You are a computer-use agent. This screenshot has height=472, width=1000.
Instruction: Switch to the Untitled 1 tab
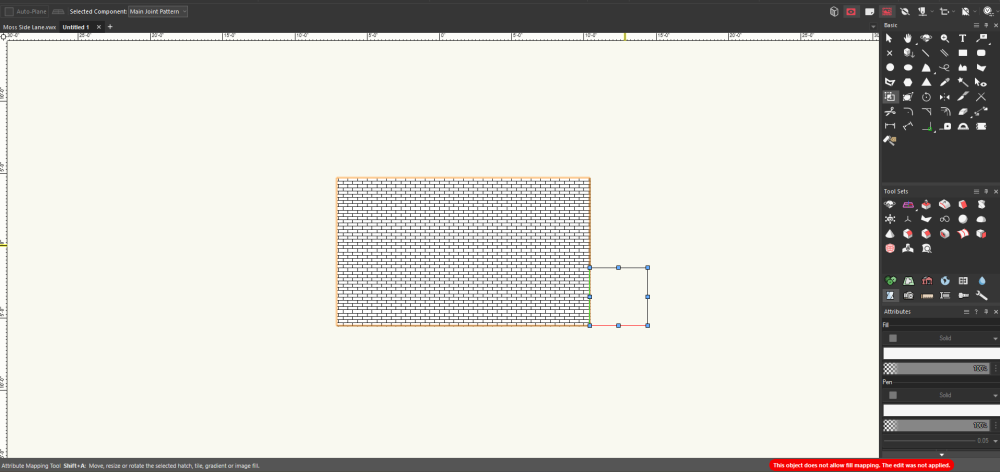click(75, 26)
